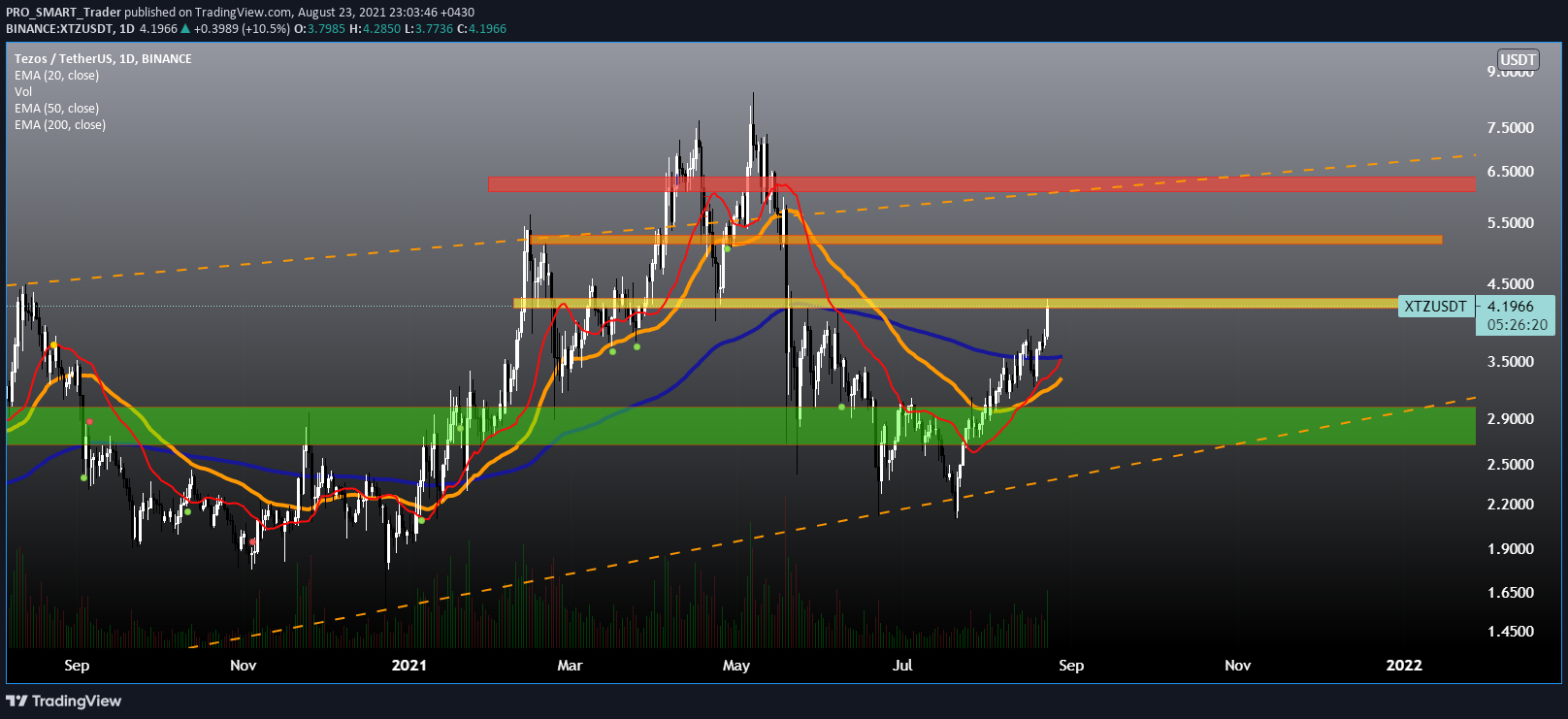Screen dimensions: 1568x719
Task: Click the 6.5000 price axis label
Action: coord(1511,172)
